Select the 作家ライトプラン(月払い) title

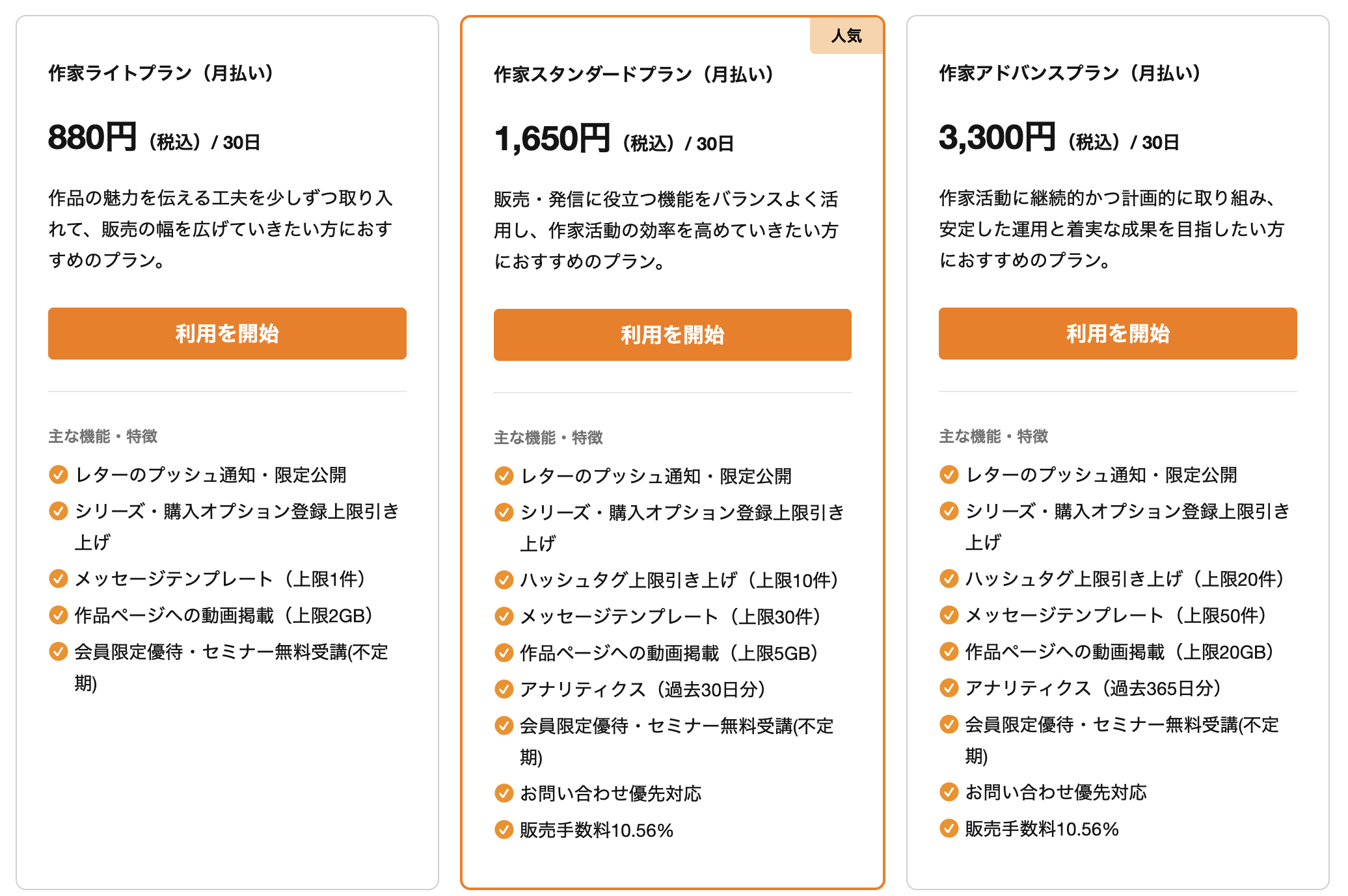[161, 73]
